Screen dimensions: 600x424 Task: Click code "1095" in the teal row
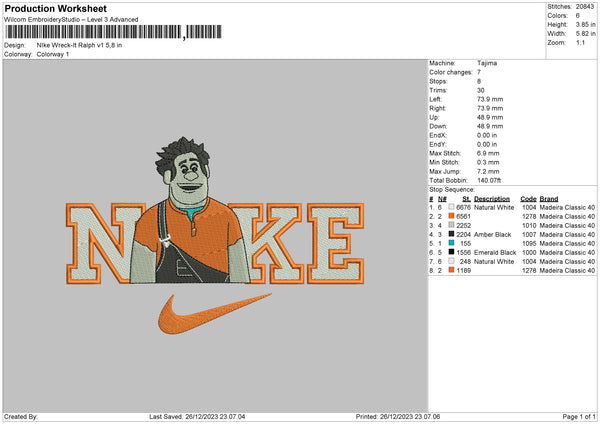click(x=529, y=243)
